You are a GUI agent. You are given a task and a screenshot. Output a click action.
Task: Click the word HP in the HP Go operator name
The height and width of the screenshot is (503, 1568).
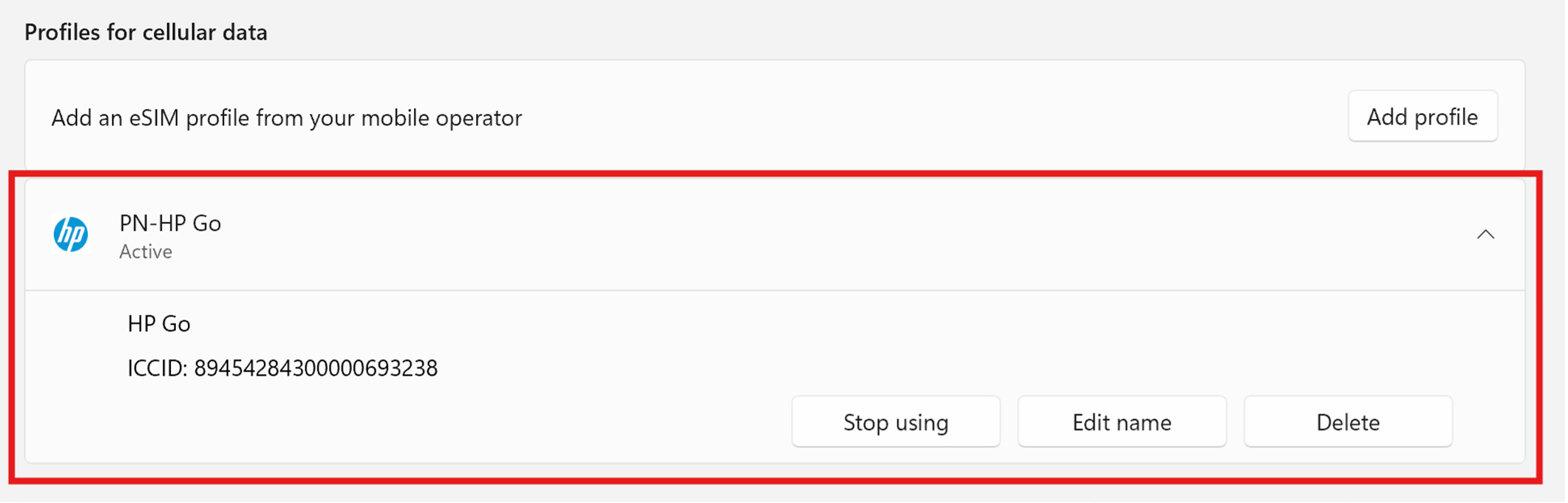click(142, 324)
